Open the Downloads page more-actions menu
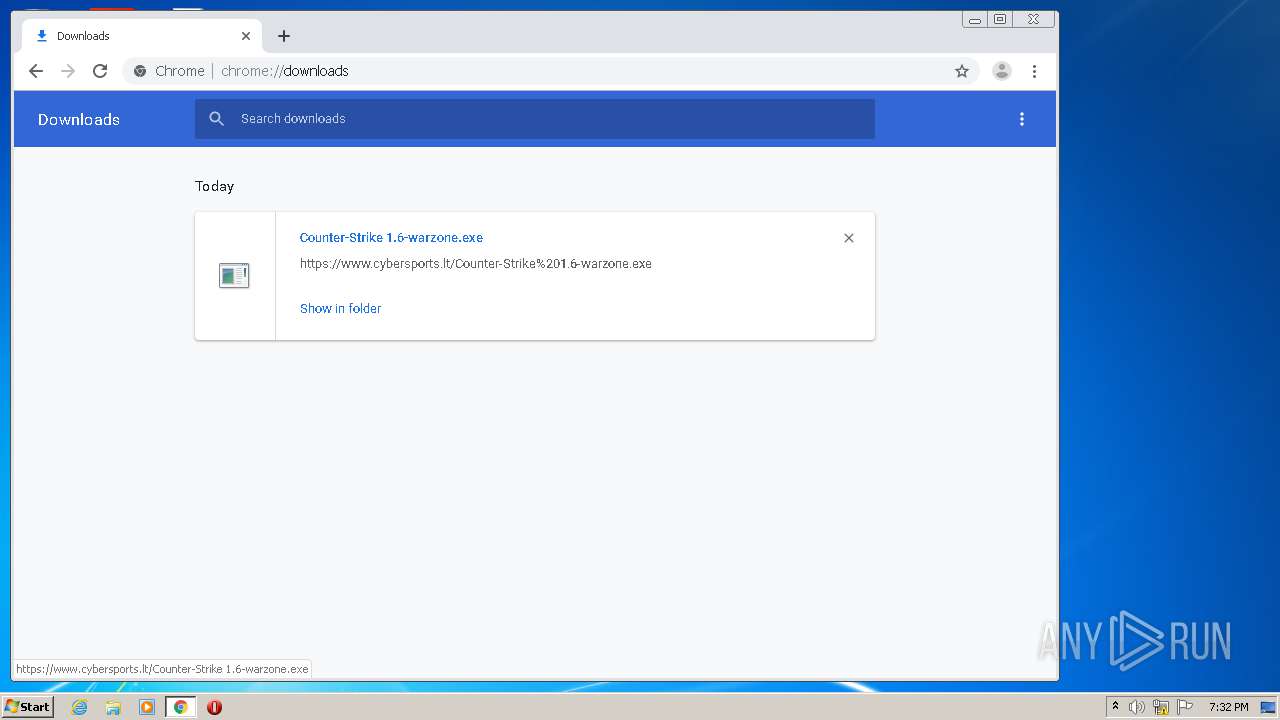The height and width of the screenshot is (720, 1280). click(x=1022, y=119)
